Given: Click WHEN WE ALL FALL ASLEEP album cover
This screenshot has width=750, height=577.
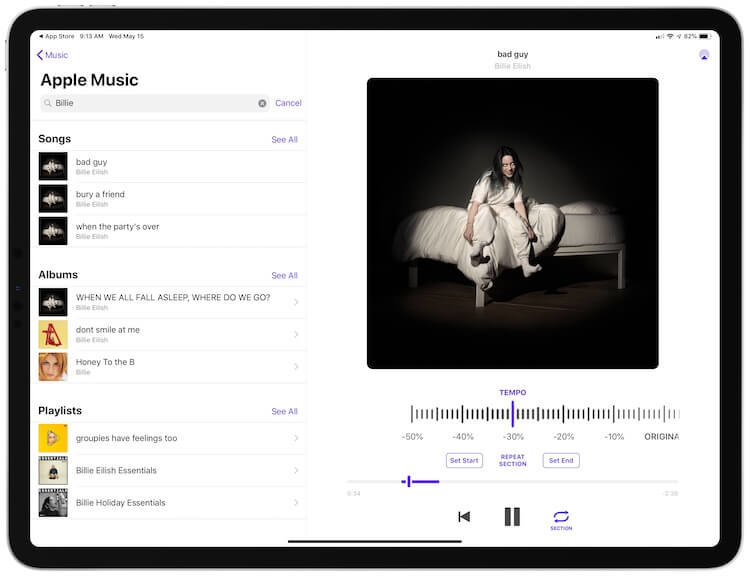Looking at the screenshot, I should pyautogui.click(x=53, y=302).
